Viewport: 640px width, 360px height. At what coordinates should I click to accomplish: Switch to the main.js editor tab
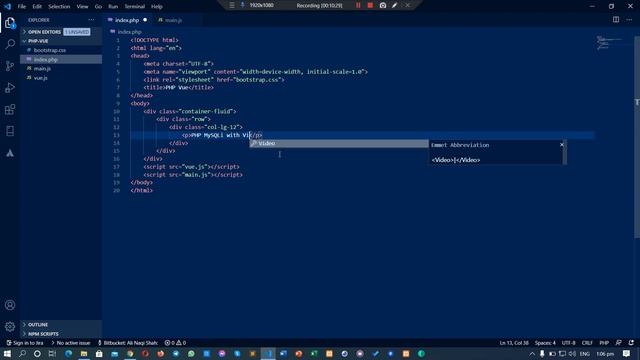[x=173, y=20]
